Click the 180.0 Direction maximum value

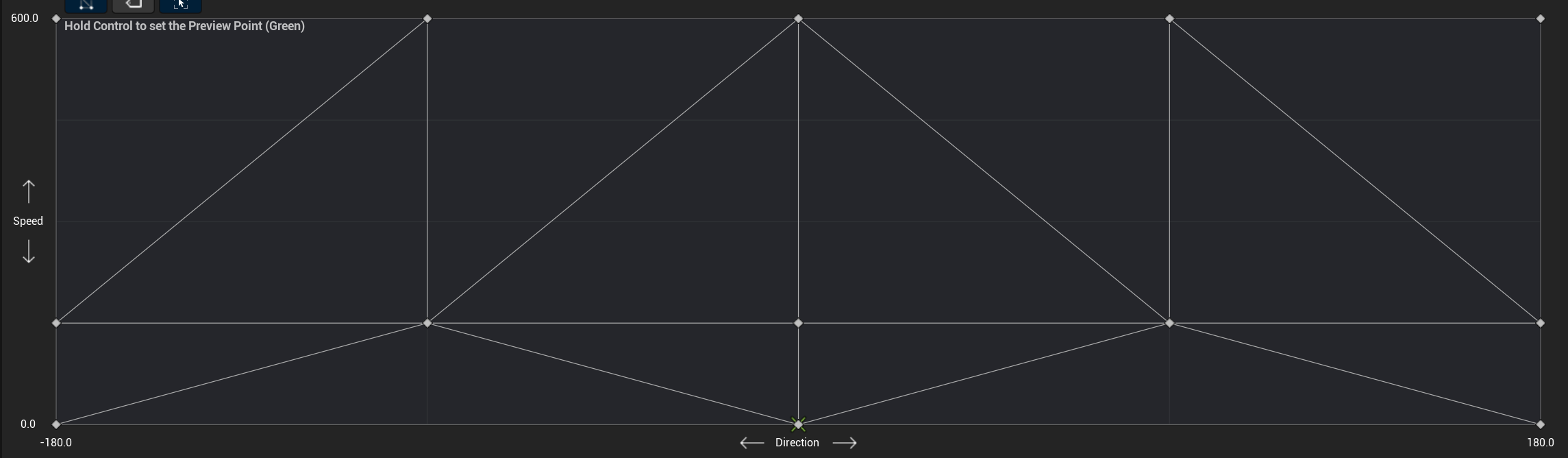1541,443
